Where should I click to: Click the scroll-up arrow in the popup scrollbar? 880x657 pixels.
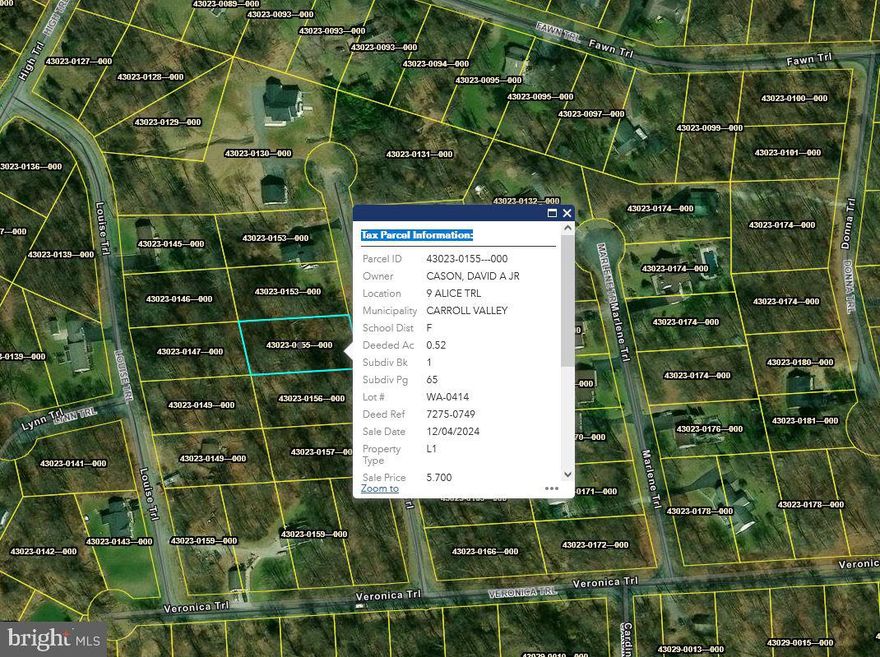[x=567, y=225]
